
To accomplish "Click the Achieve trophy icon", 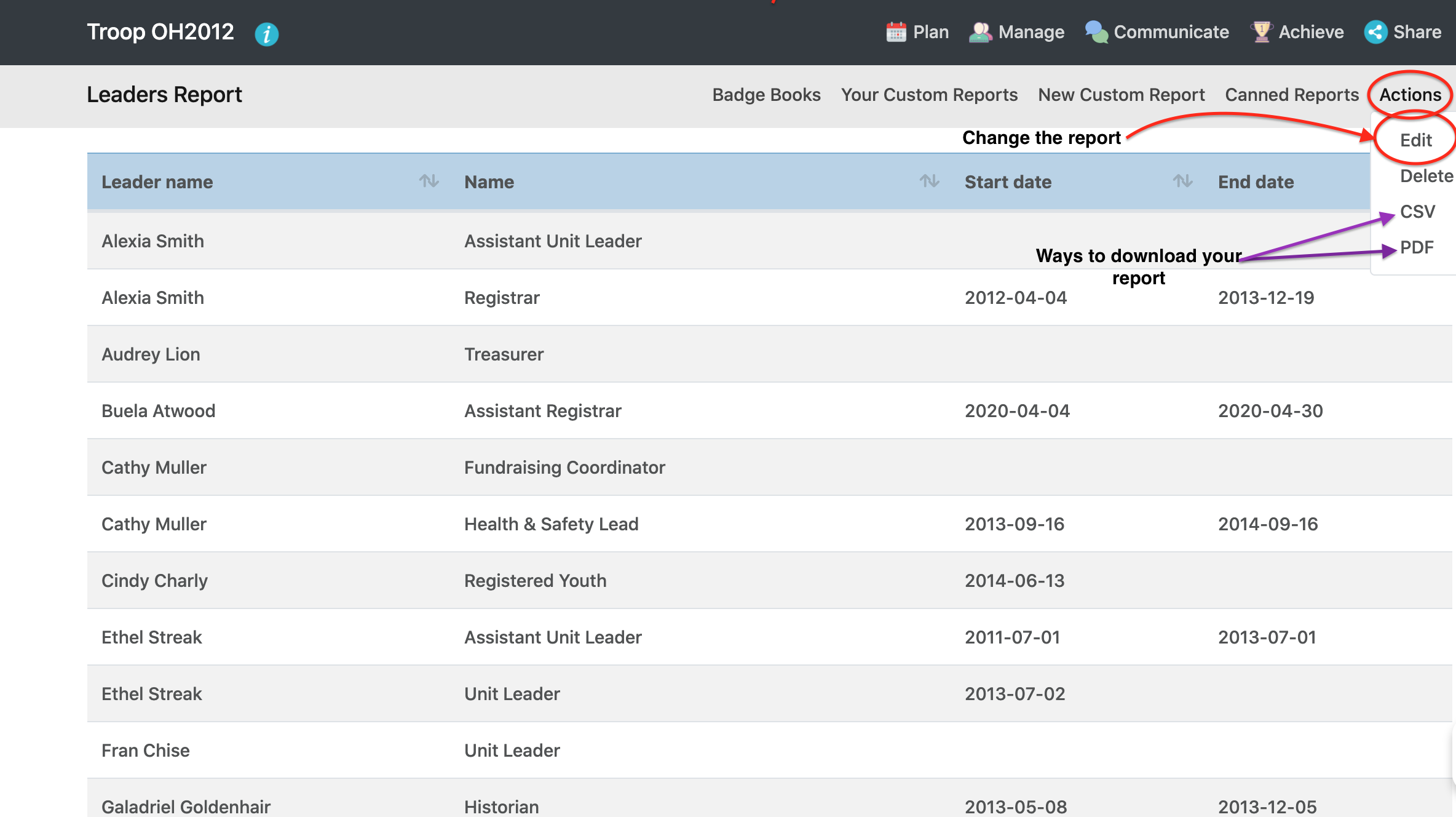I will 1261,32.
